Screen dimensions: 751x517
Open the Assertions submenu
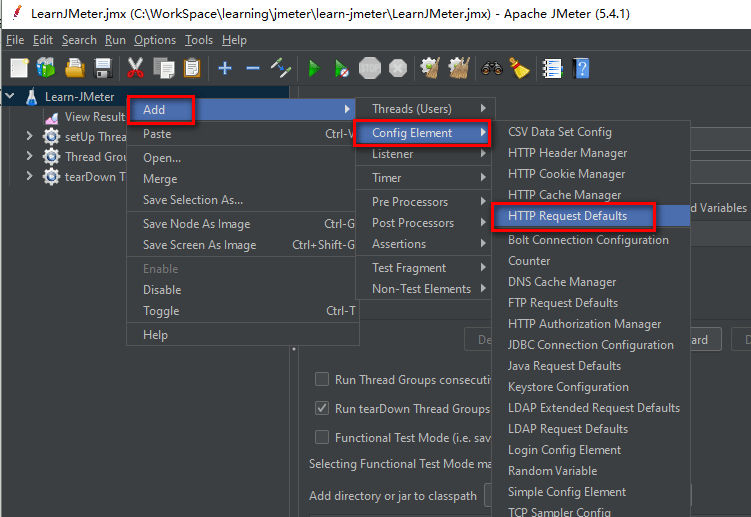pyautogui.click(x=423, y=244)
